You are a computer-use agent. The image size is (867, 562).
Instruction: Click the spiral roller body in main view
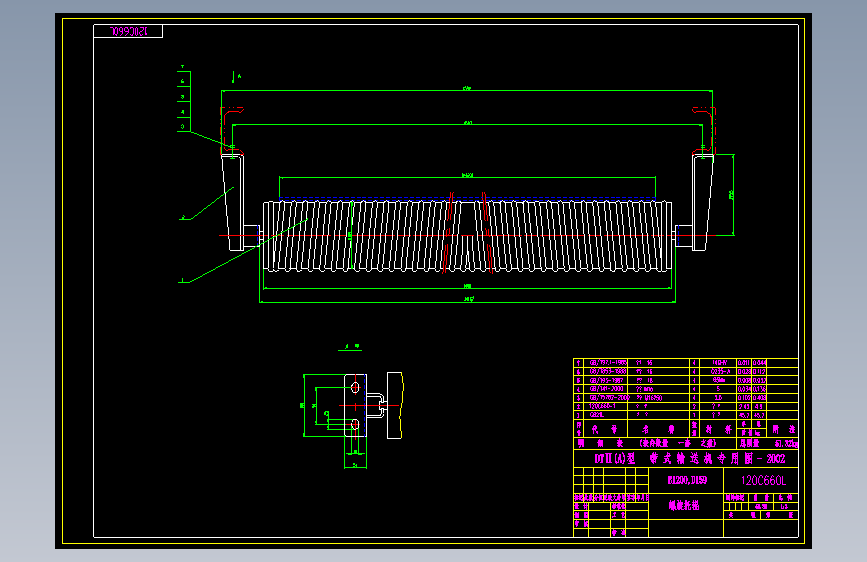(468, 236)
